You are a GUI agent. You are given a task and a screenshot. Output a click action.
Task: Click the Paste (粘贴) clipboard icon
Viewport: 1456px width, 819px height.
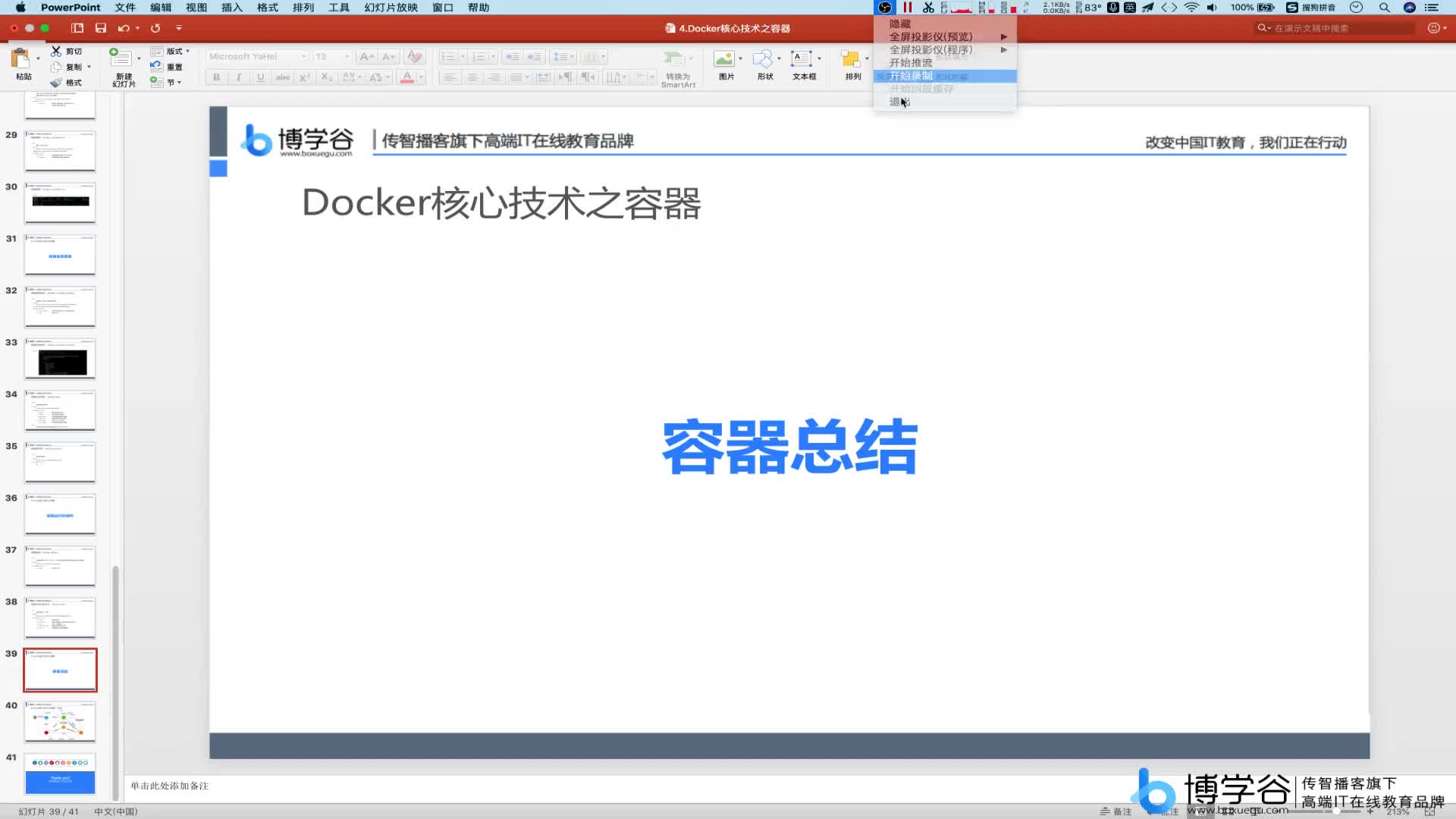20,58
